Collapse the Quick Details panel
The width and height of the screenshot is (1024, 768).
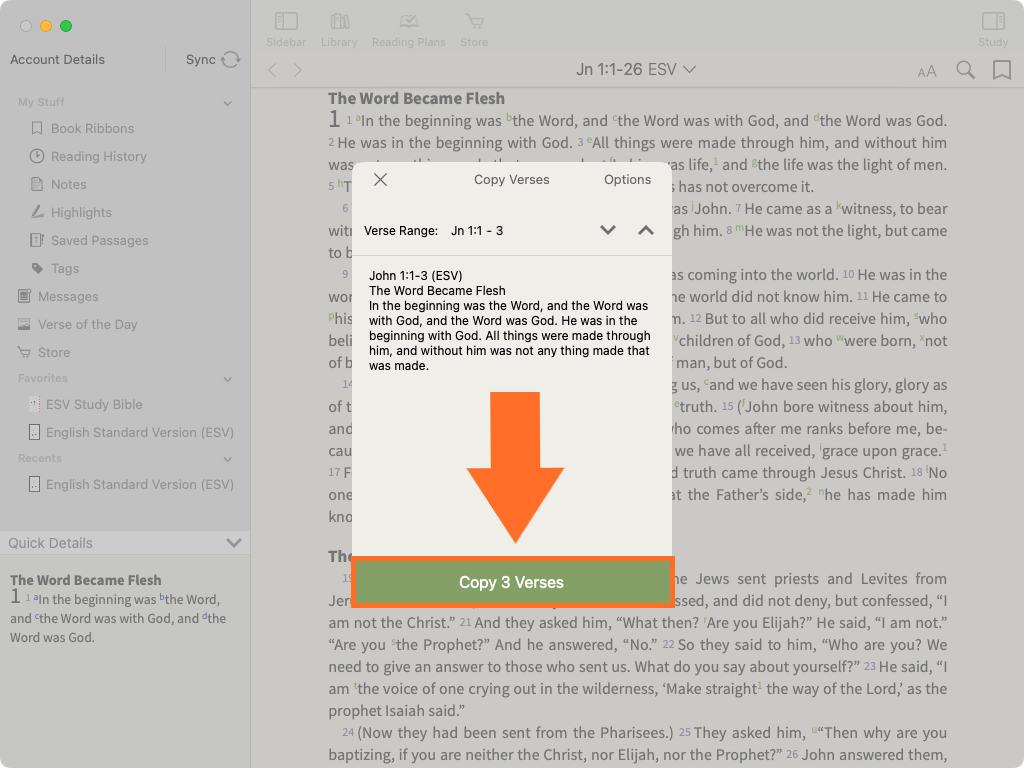pos(234,543)
